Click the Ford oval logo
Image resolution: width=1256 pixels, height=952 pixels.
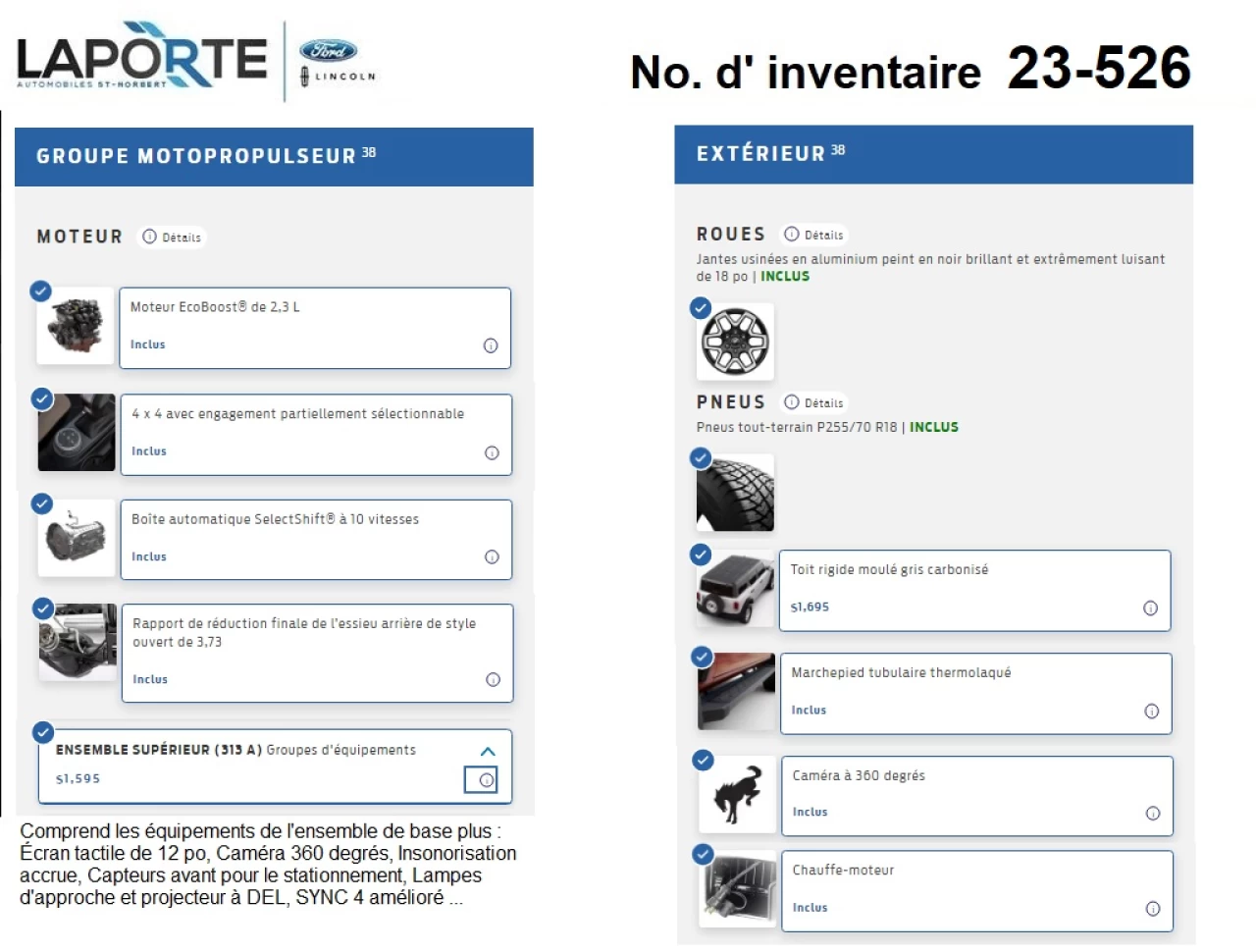328,51
